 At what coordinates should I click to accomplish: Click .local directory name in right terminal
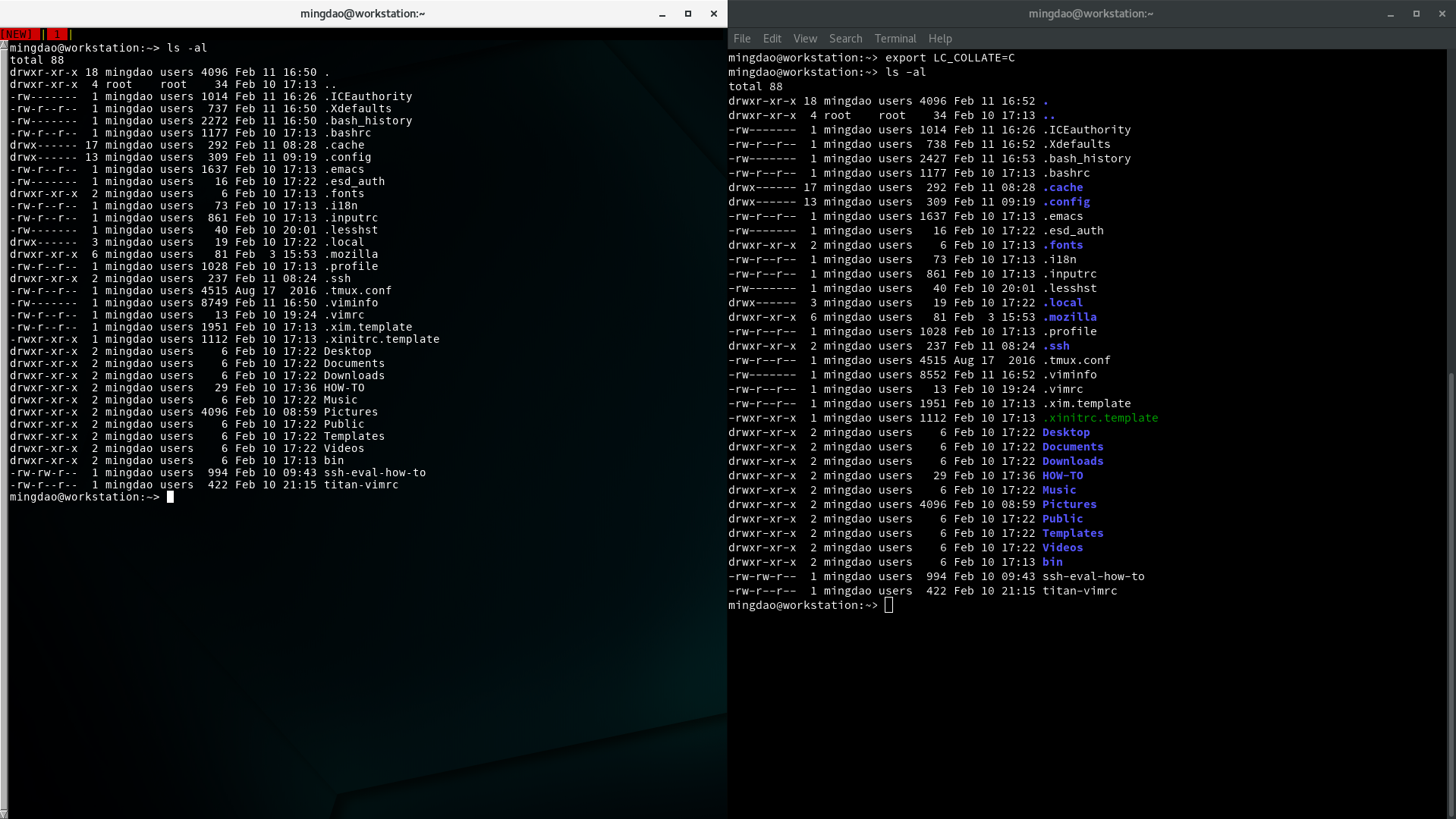pos(1062,303)
